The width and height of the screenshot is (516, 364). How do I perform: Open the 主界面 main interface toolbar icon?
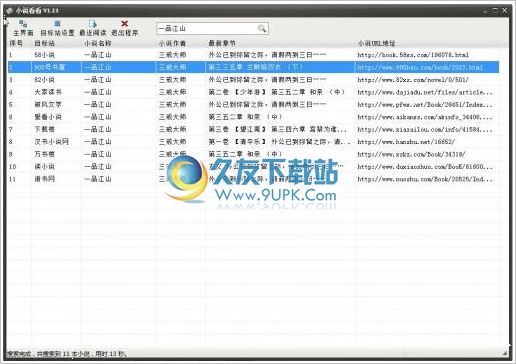[23, 28]
